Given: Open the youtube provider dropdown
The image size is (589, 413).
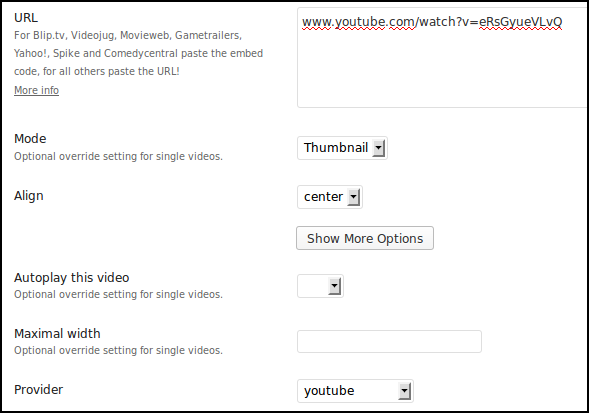Looking at the screenshot, I should click(x=355, y=391).
